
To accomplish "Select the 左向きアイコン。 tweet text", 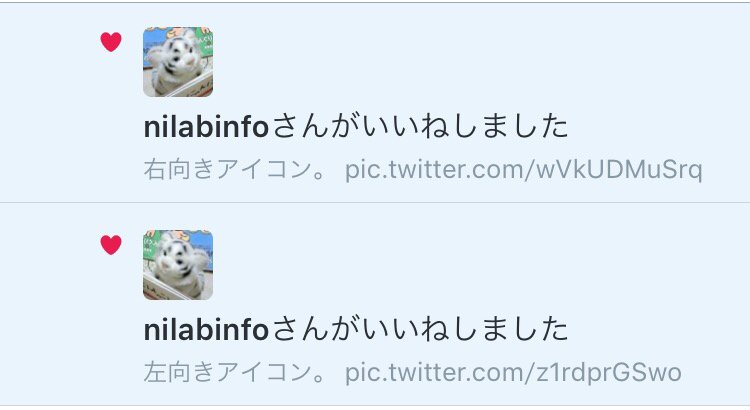I will (x=235, y=373).
